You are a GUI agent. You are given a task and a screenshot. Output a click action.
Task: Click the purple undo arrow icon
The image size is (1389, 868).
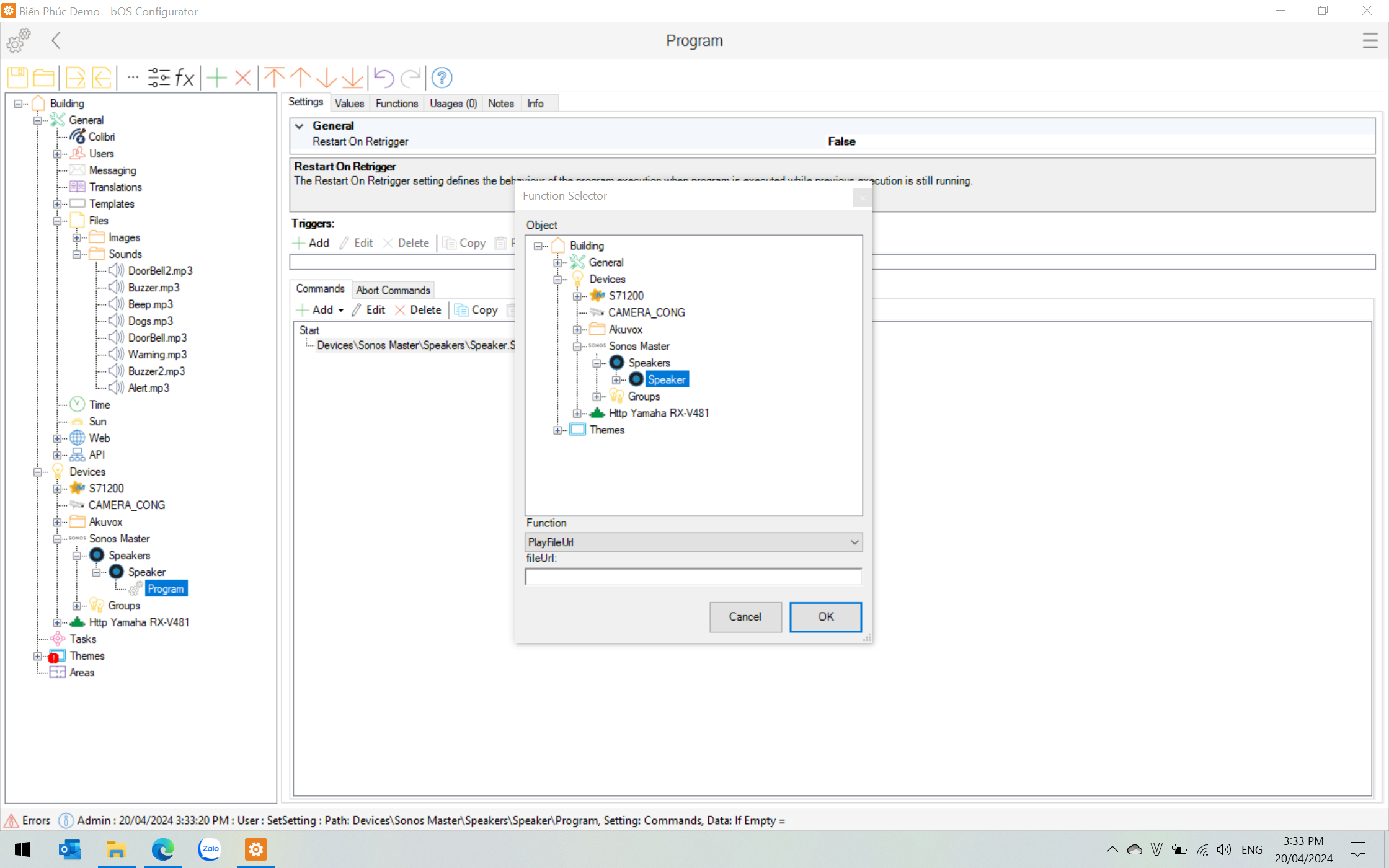[x=384, y=77]
